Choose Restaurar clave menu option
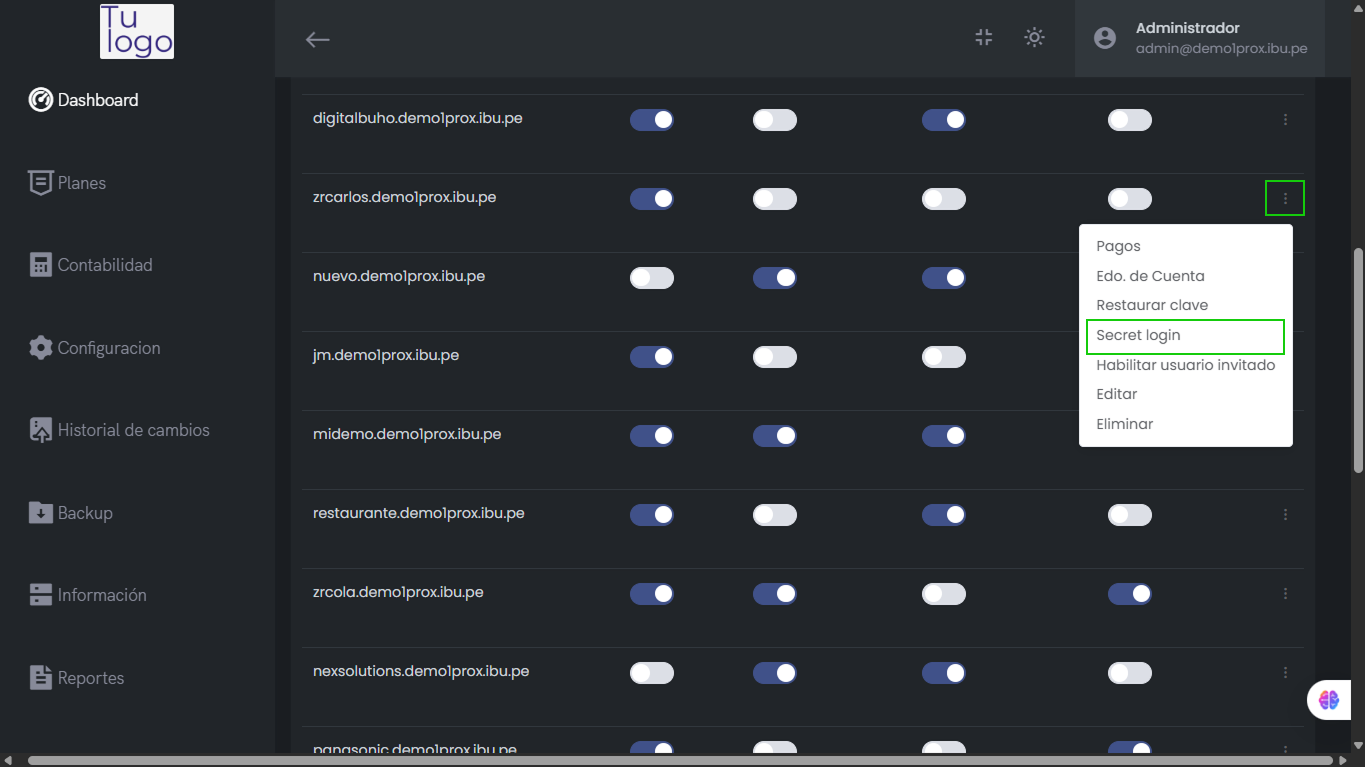The image size is (1365, 767). point(1152,305)
